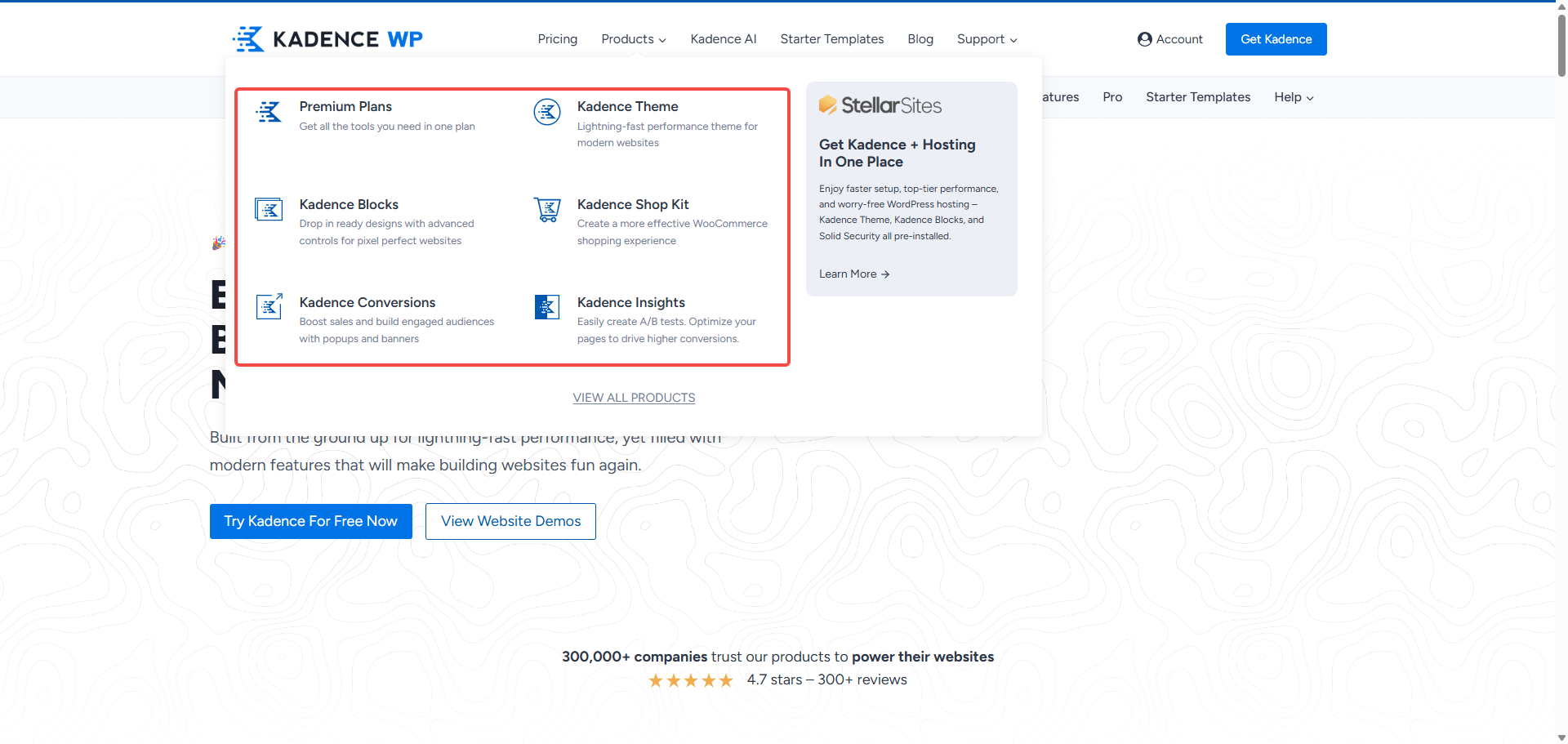Click the Kadence WP logo
The width and height of the screenshot is (1568, 744).
tap(328, 39)
